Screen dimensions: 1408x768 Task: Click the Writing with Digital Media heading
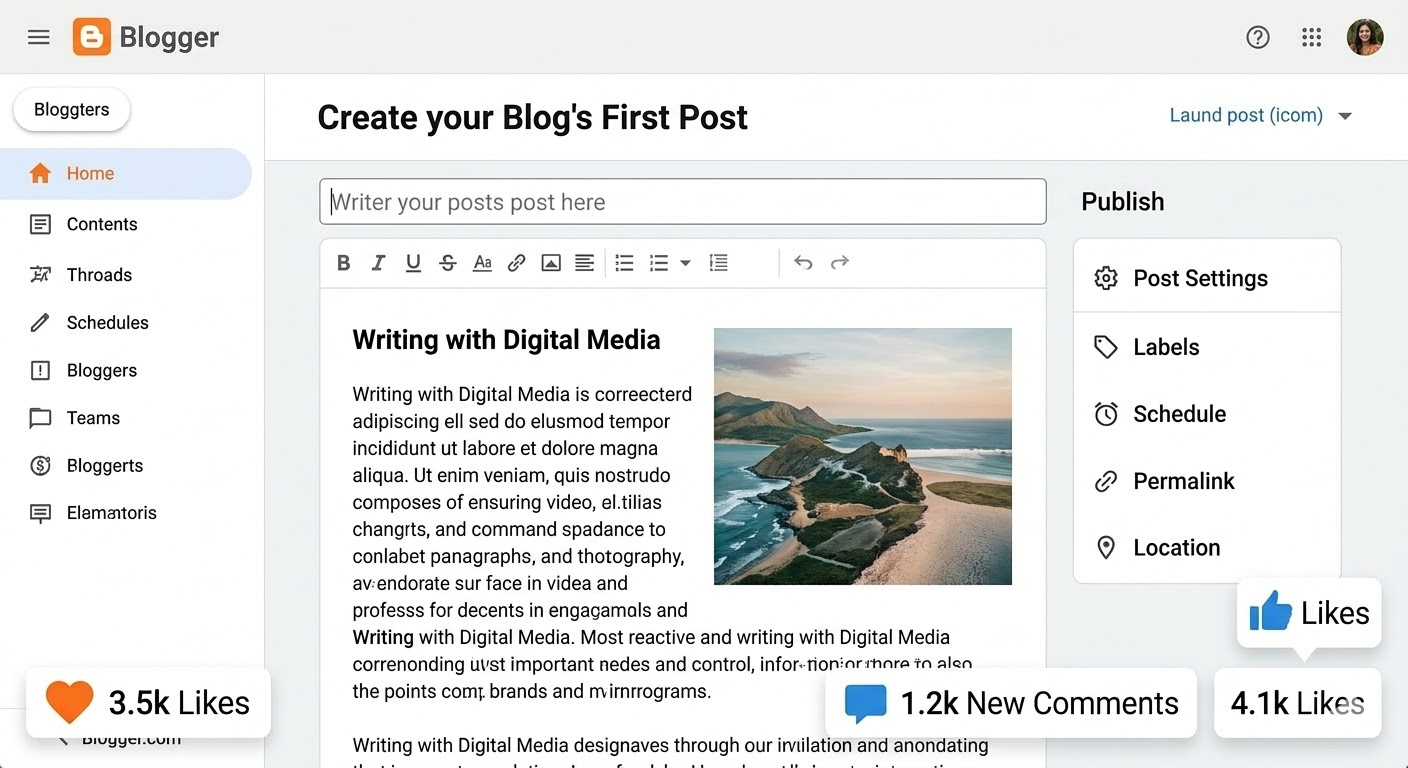pos(506,340)
